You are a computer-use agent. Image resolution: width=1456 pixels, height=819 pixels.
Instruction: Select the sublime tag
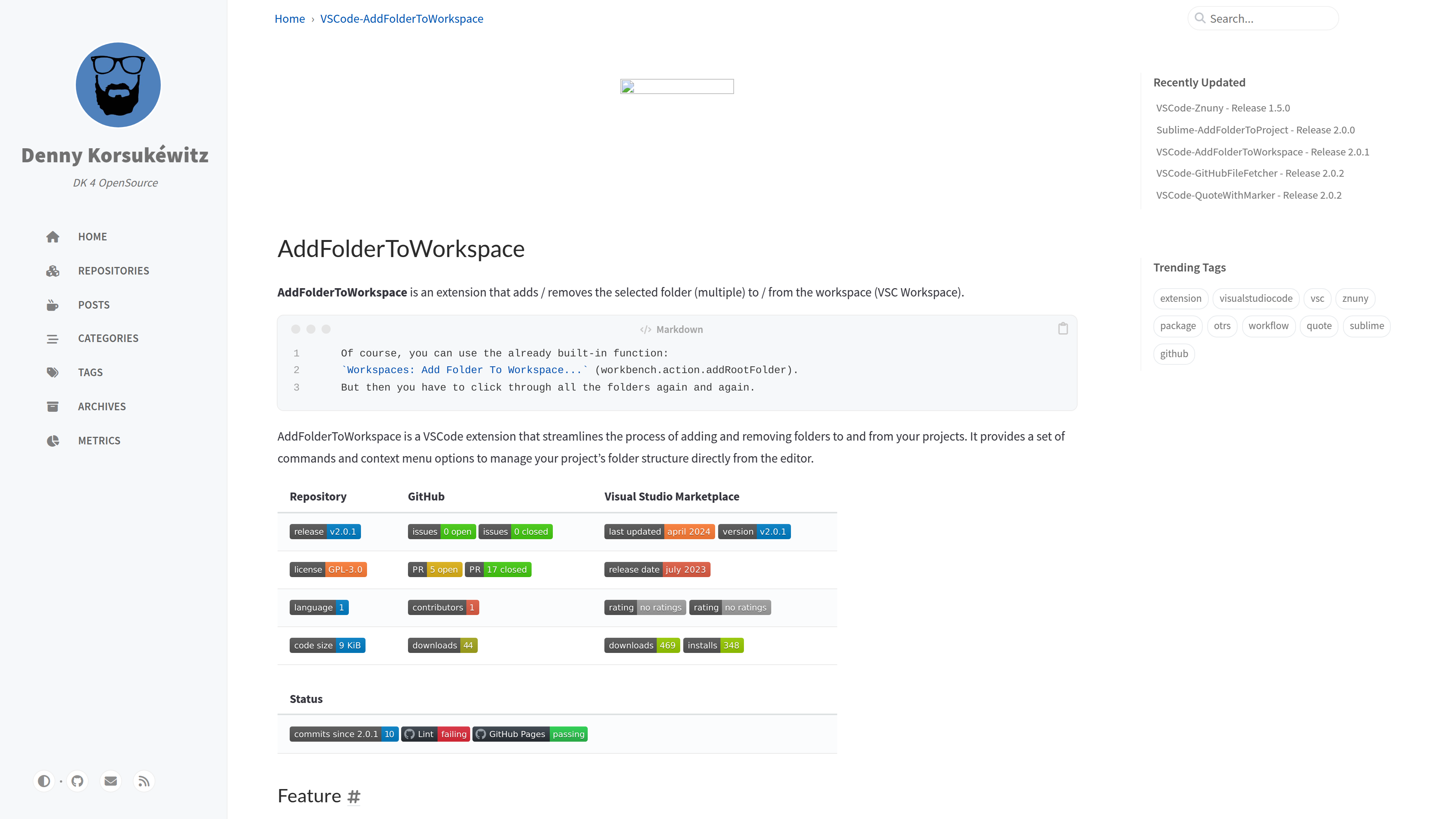click(x=1367, y=326)
